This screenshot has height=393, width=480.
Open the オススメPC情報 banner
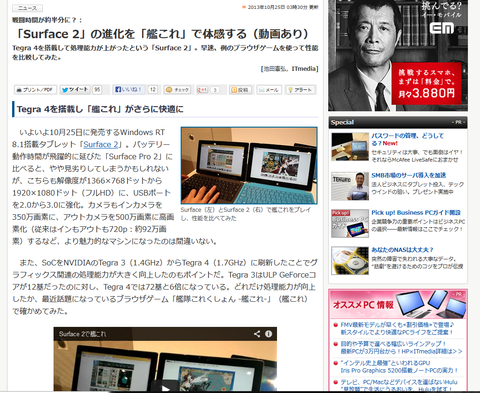tap(398, 304)
